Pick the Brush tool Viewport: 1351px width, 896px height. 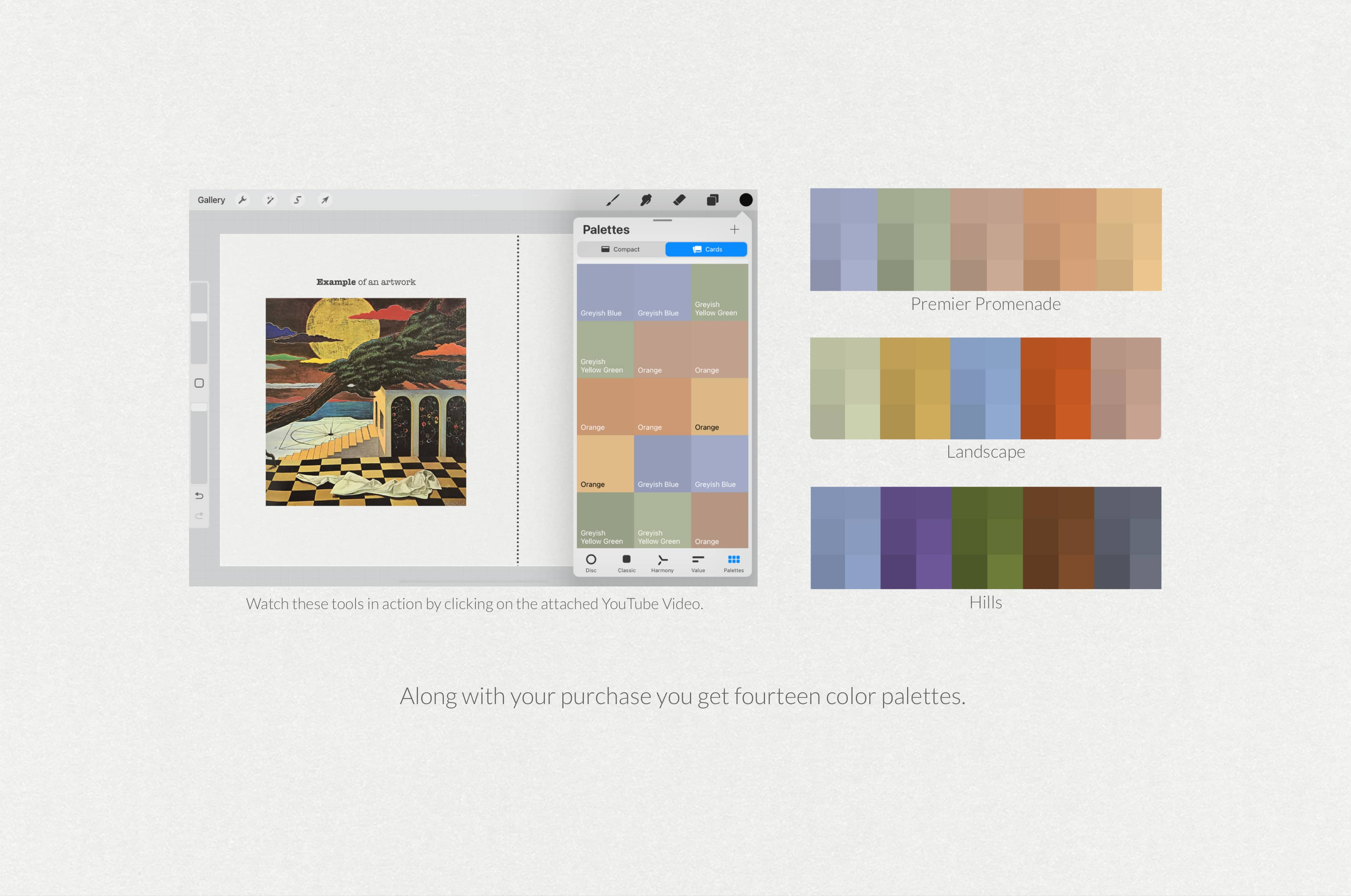coord(612,199)
